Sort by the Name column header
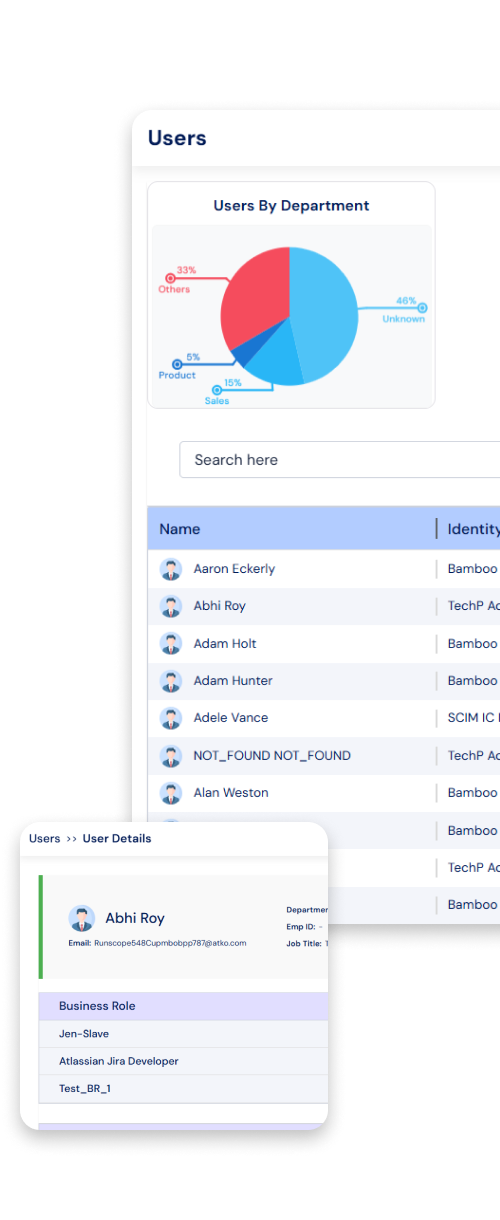 (180, 529)
